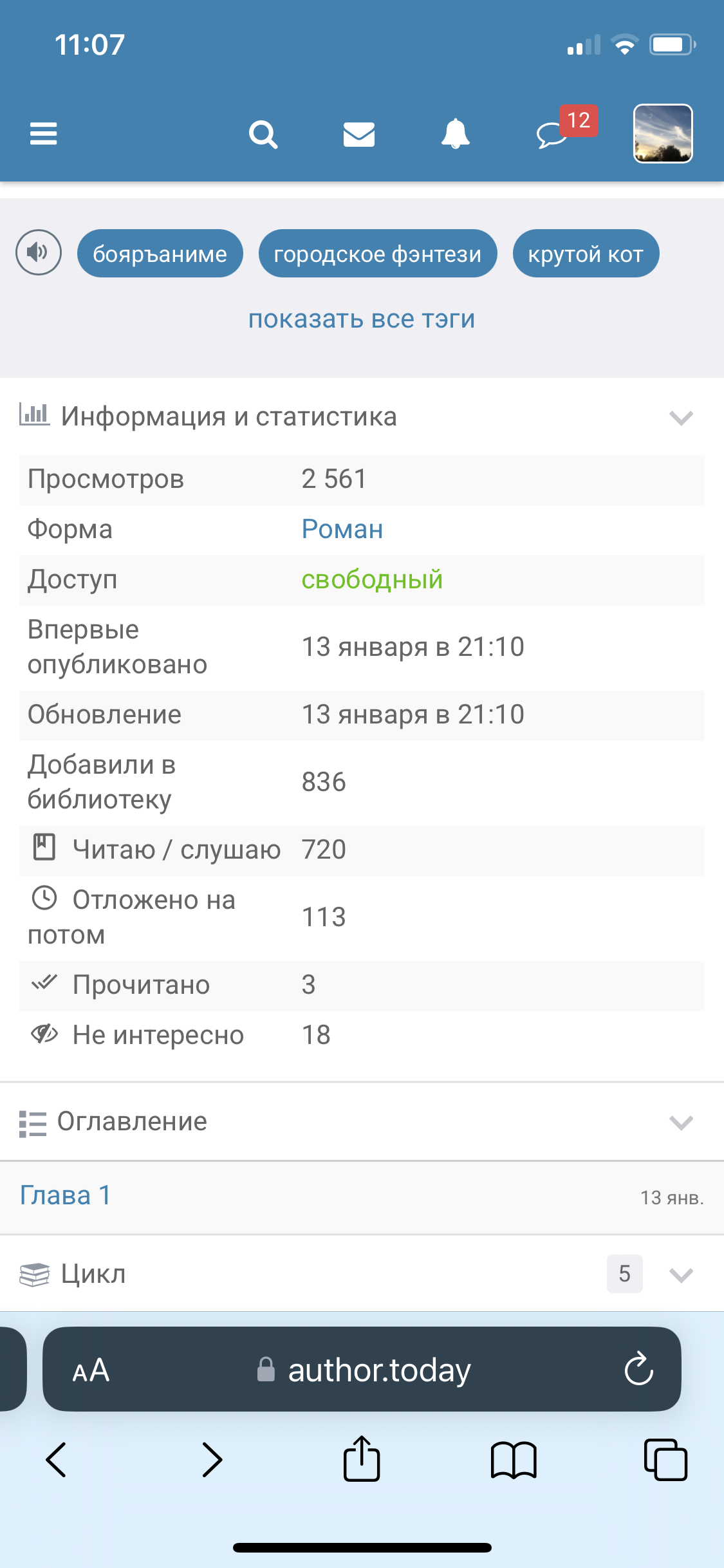Open the Роман form link
The width and height of the screenshot is (724, 1568).
click(x=342, y=529)
